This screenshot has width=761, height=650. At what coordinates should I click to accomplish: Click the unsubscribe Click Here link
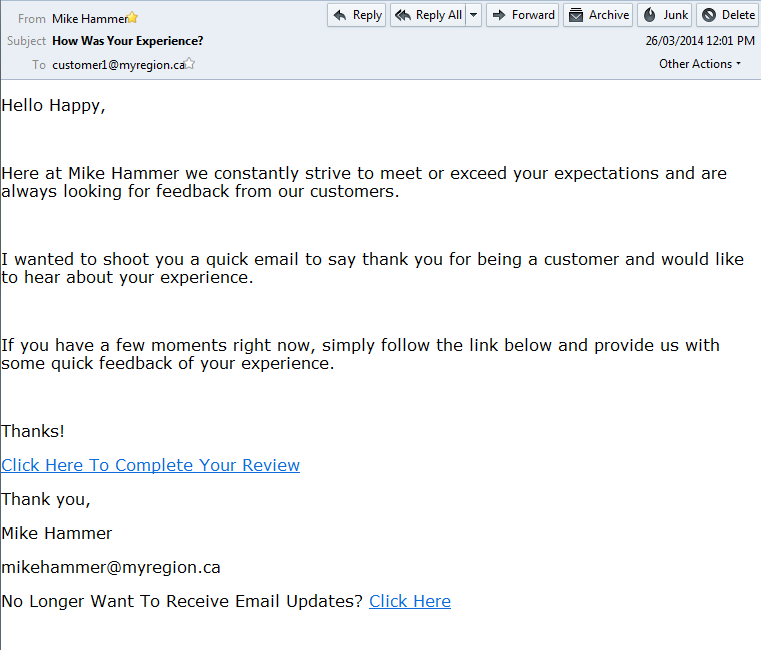click(x=410, y=601)
